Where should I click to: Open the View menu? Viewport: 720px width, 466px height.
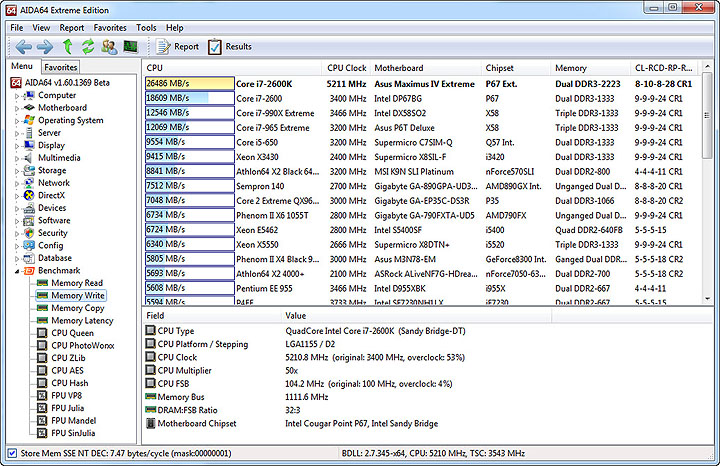[41, 28]
